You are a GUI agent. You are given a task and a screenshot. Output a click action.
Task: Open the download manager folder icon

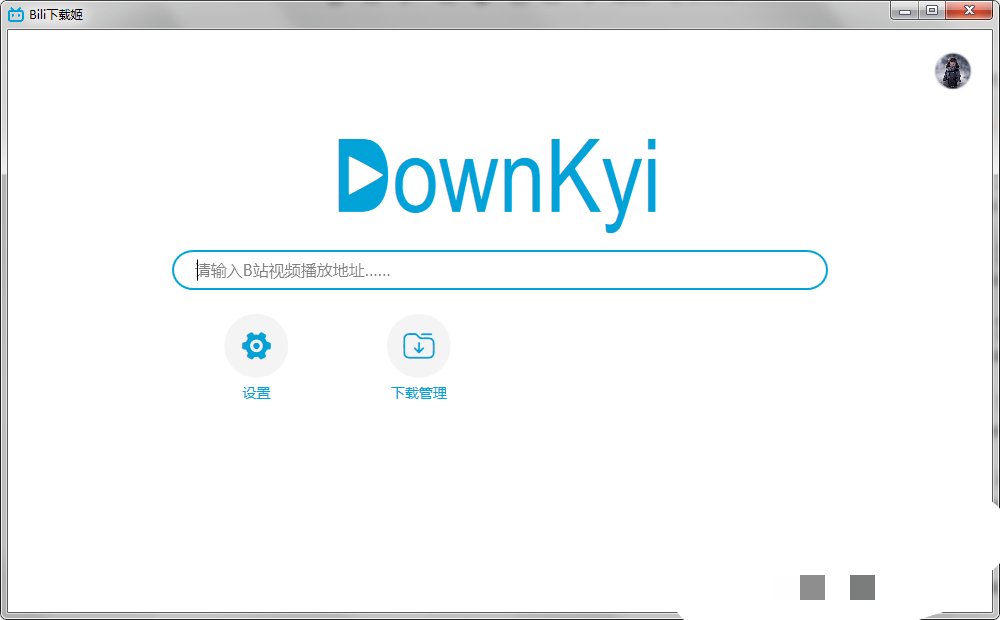(x=419, y=346)
